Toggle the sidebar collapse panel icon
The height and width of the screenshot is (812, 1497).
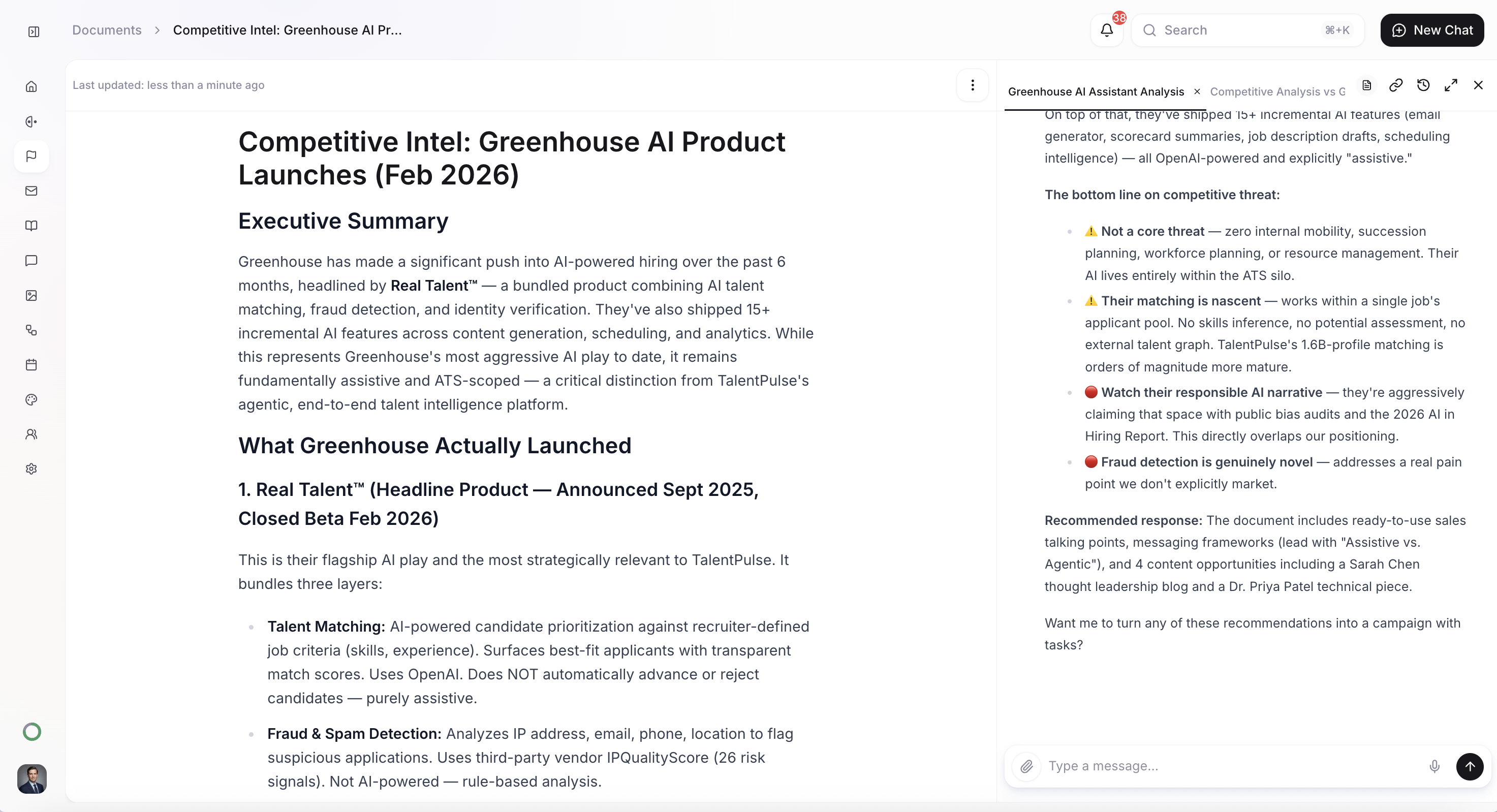(34, 32)
